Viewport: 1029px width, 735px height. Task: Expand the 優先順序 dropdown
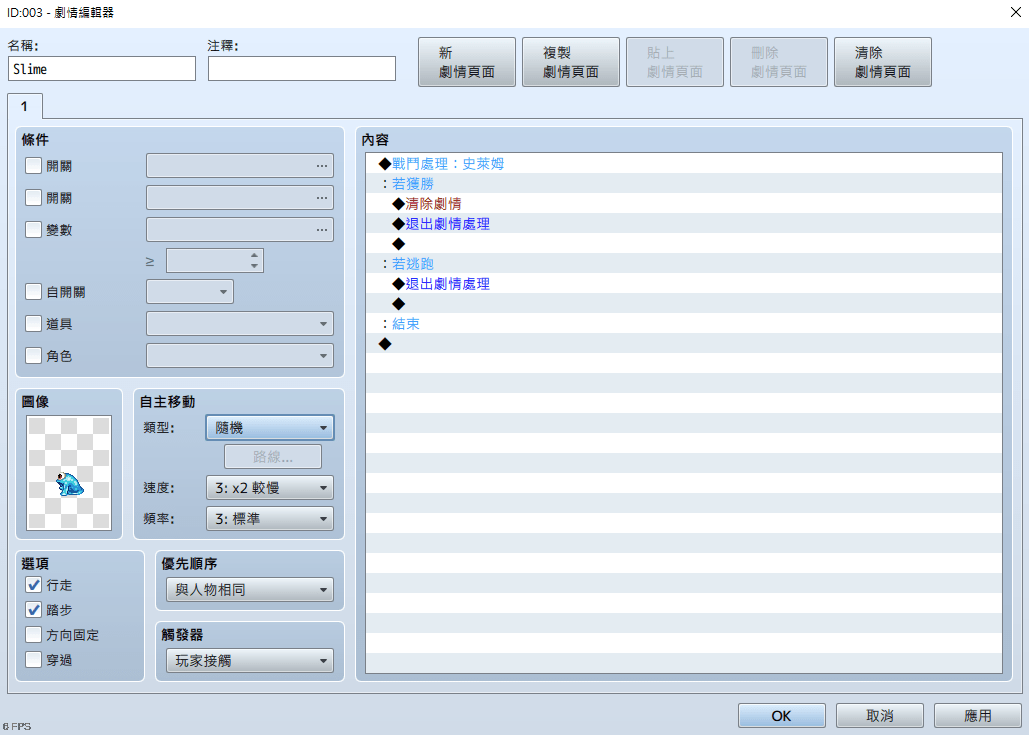pyautogui.click(x=249, y=590)
